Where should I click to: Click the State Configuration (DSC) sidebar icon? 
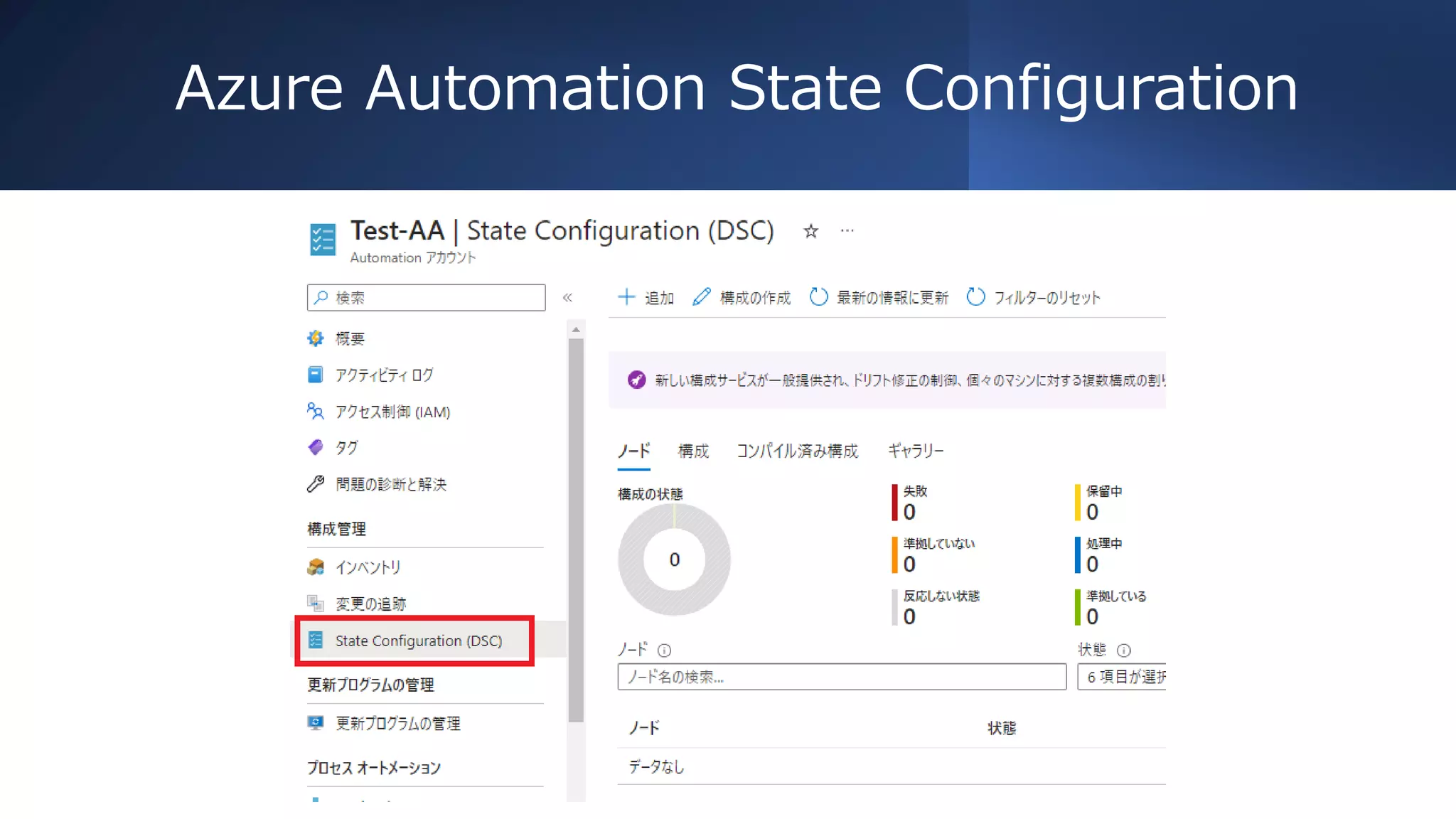tap(316, 640)
